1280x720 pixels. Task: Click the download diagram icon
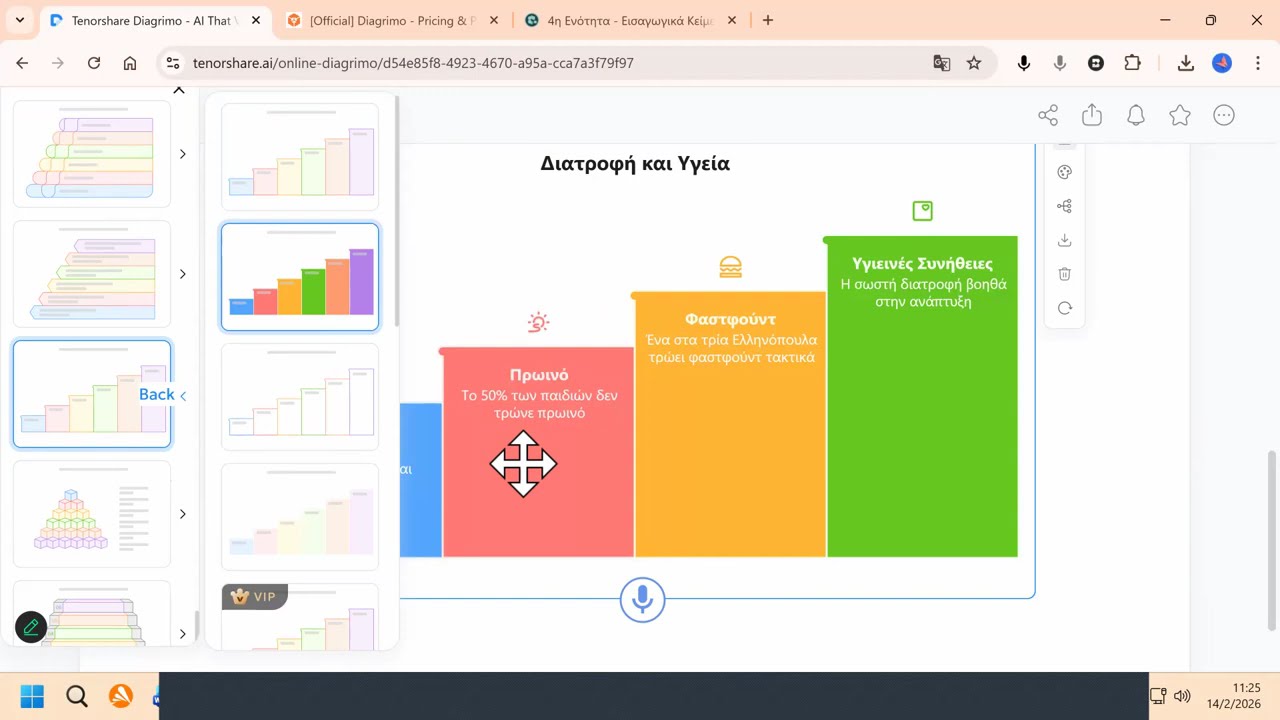(x=1064, y=240)
